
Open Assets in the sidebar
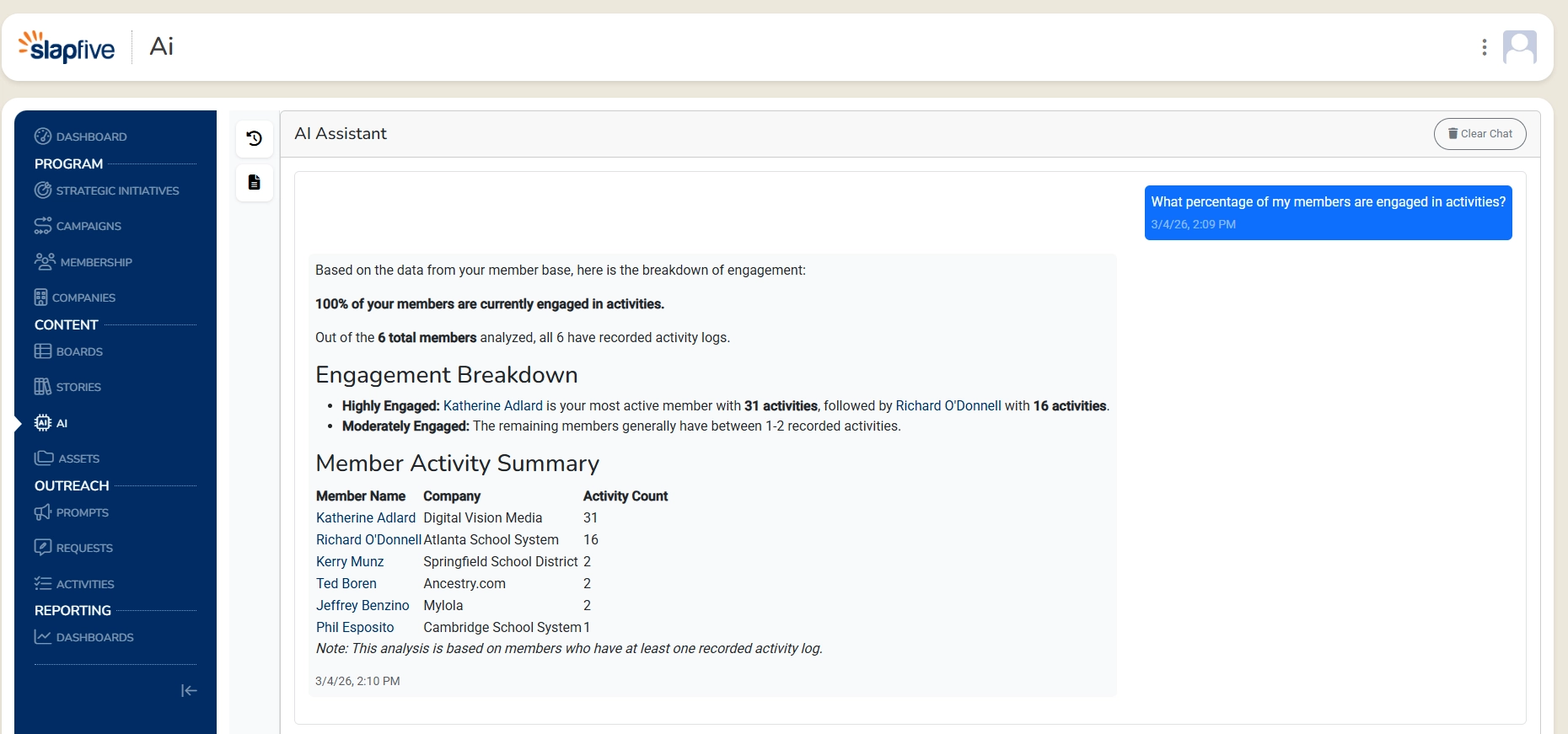67,458
